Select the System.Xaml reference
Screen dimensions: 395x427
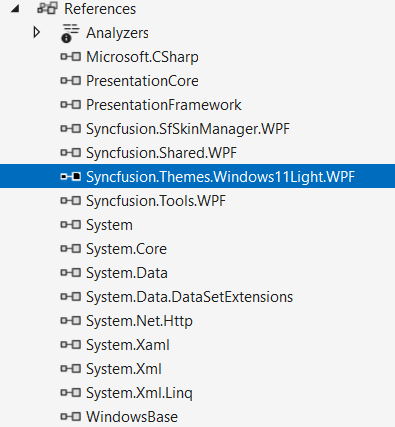pos(128,345)
